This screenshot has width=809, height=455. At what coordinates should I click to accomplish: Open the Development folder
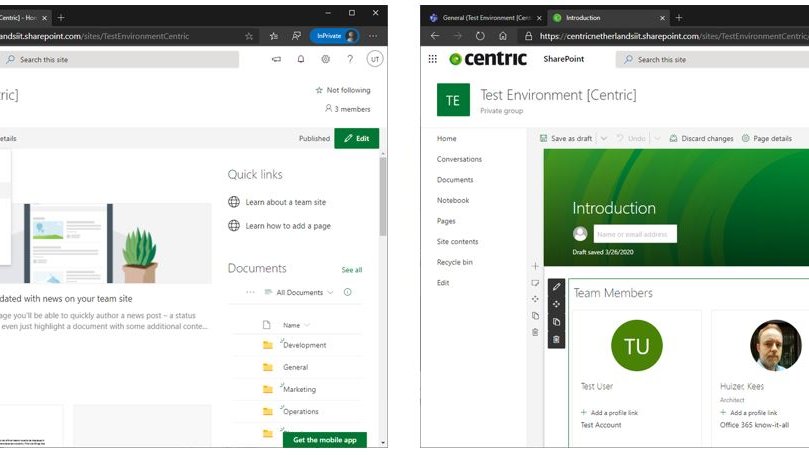(x=304, y=345)
